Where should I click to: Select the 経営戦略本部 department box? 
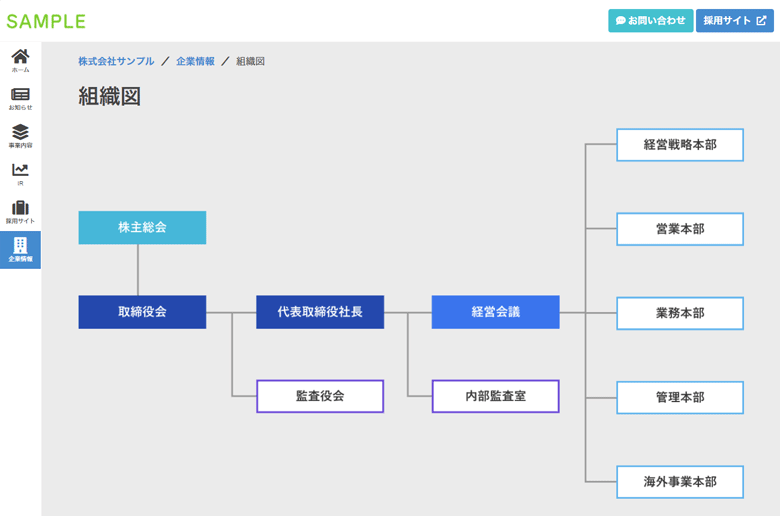[x=680, y=144]
